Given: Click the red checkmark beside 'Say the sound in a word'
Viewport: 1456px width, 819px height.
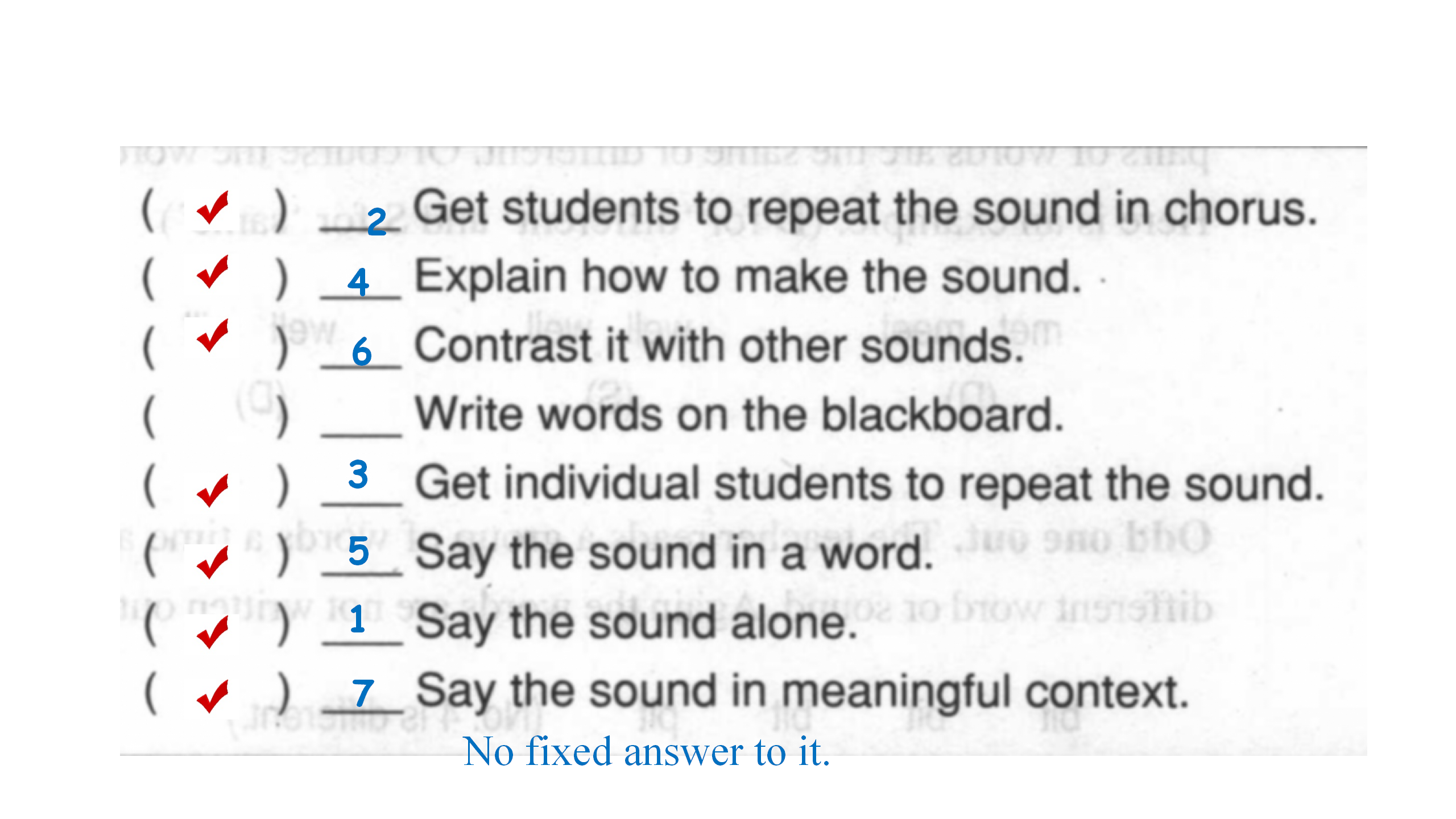Looking at the screenshot, I should click(x=213, y=562).
